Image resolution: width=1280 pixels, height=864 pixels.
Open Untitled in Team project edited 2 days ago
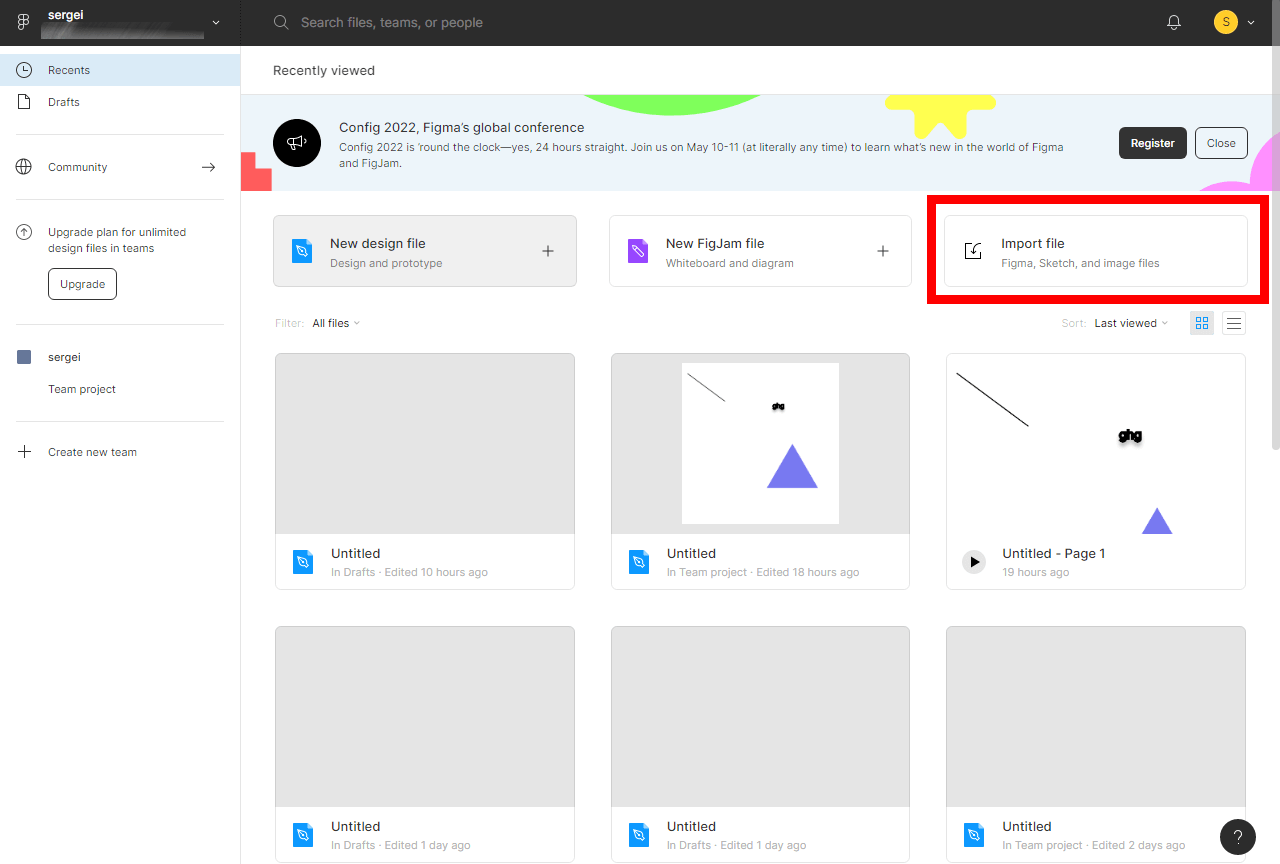1096,744
